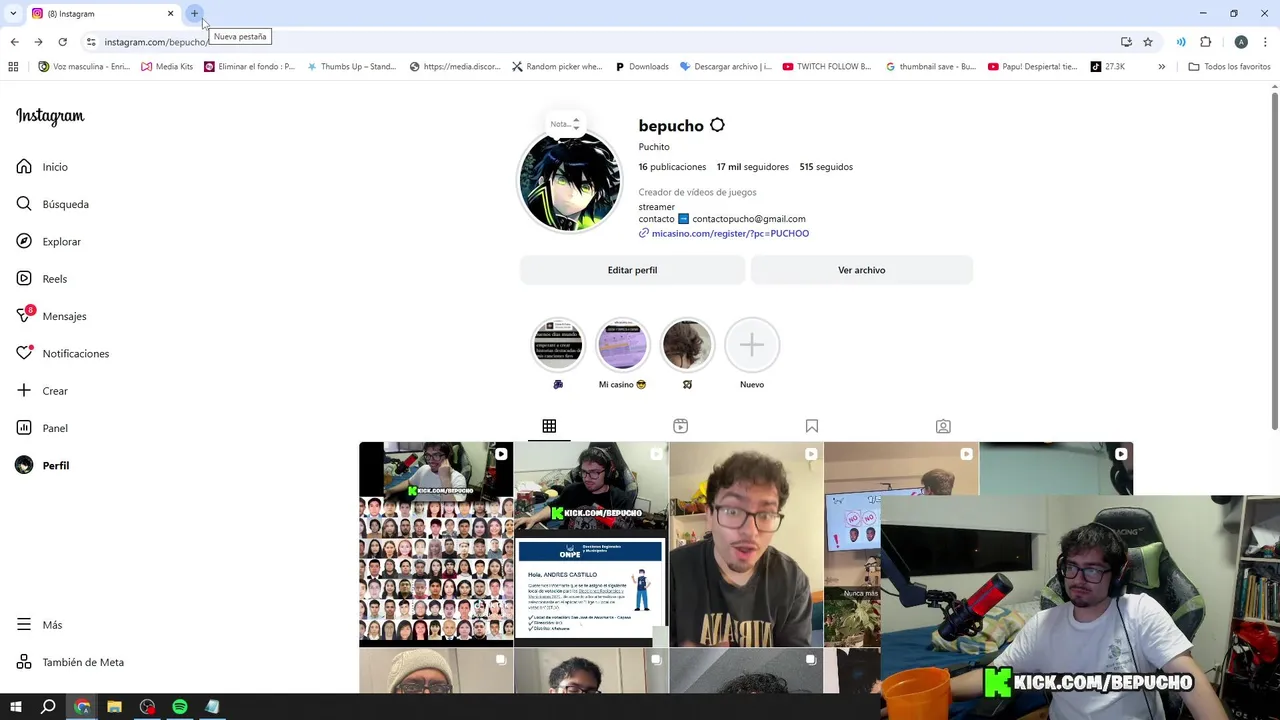Open the ONPE Hola ANDRES CASTILLO post
The image size is (1280, 720).
pyautogui.click(x=591, y=545)
